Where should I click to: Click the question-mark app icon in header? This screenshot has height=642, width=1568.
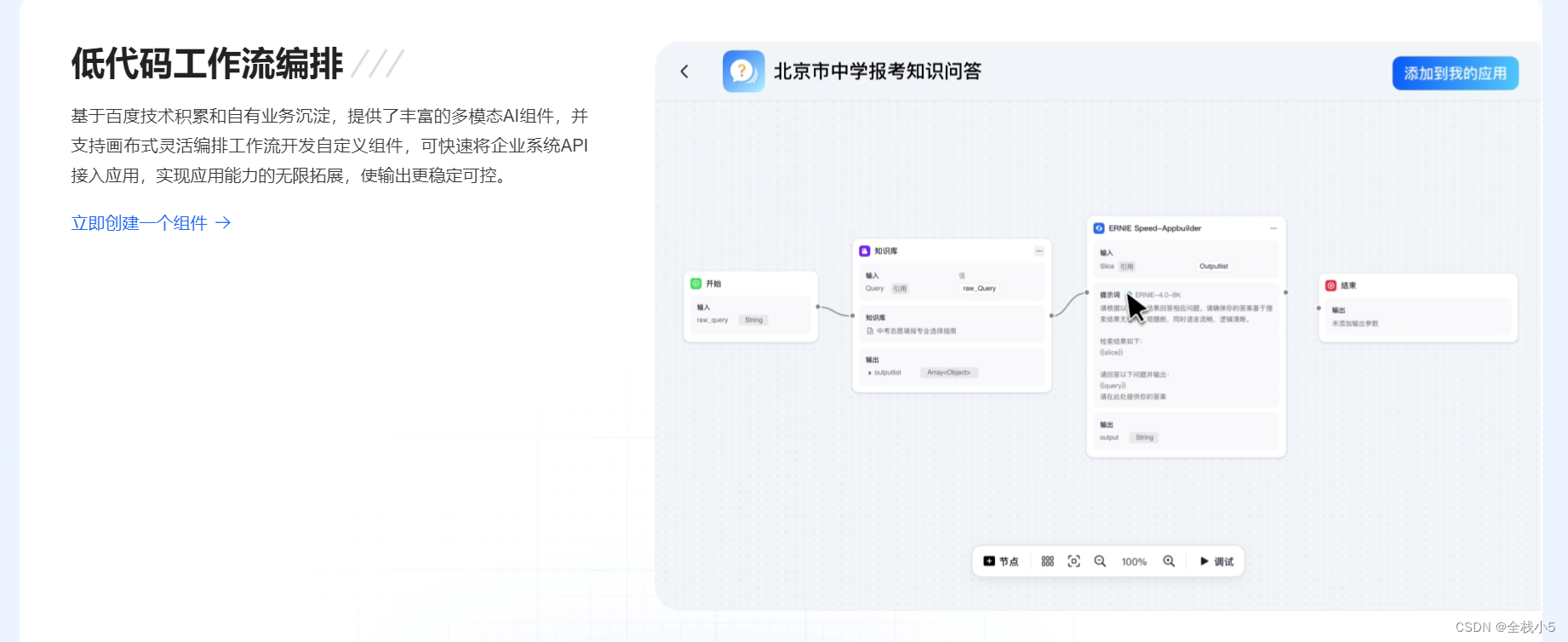(x=743, y=71)
